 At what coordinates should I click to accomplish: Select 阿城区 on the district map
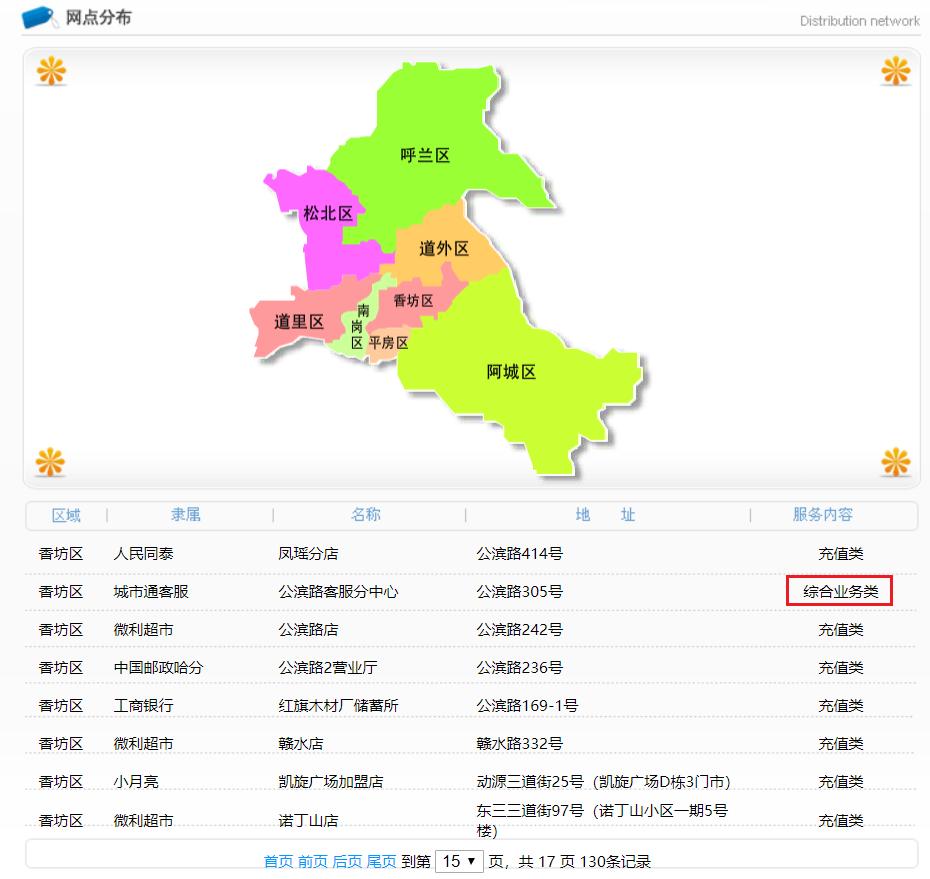point(510,371)
